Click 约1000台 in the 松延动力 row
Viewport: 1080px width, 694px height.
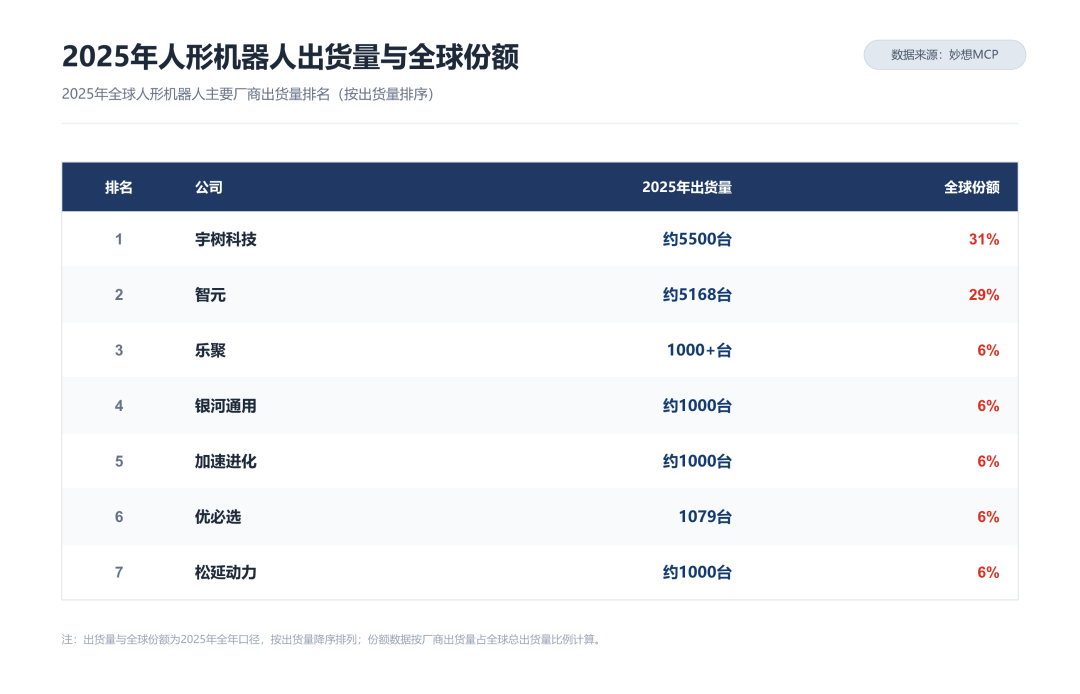(x=697, y=573)
